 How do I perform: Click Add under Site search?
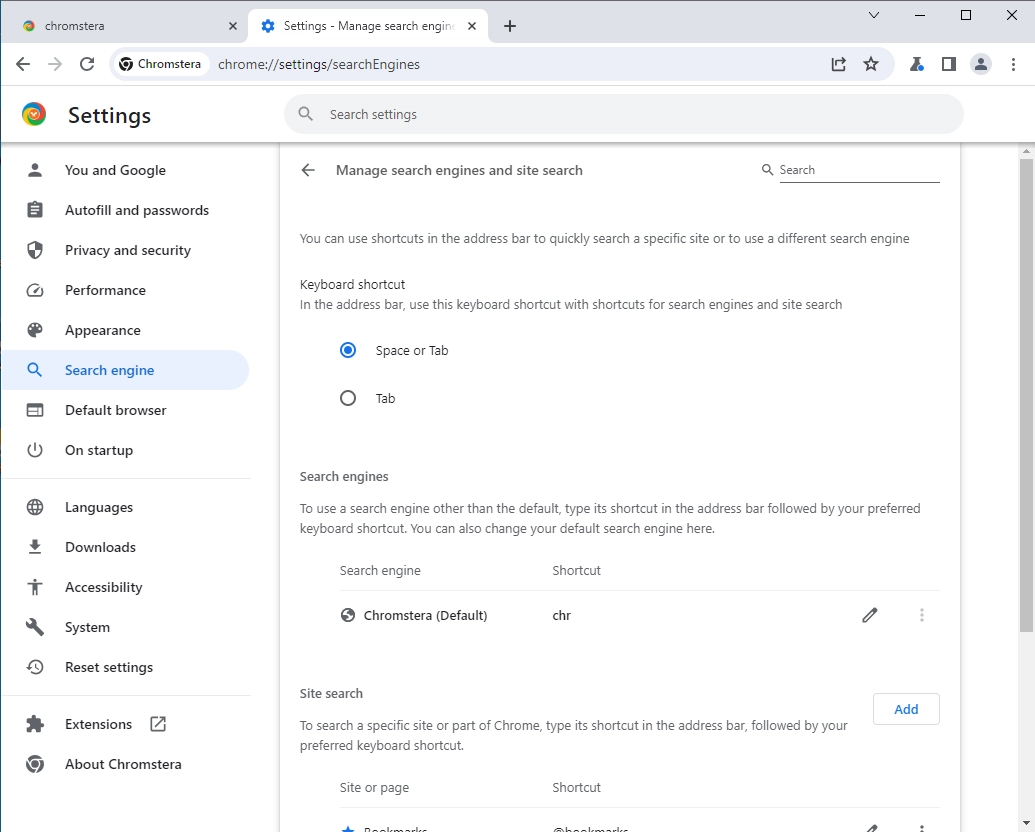click(x=905, y=709)
